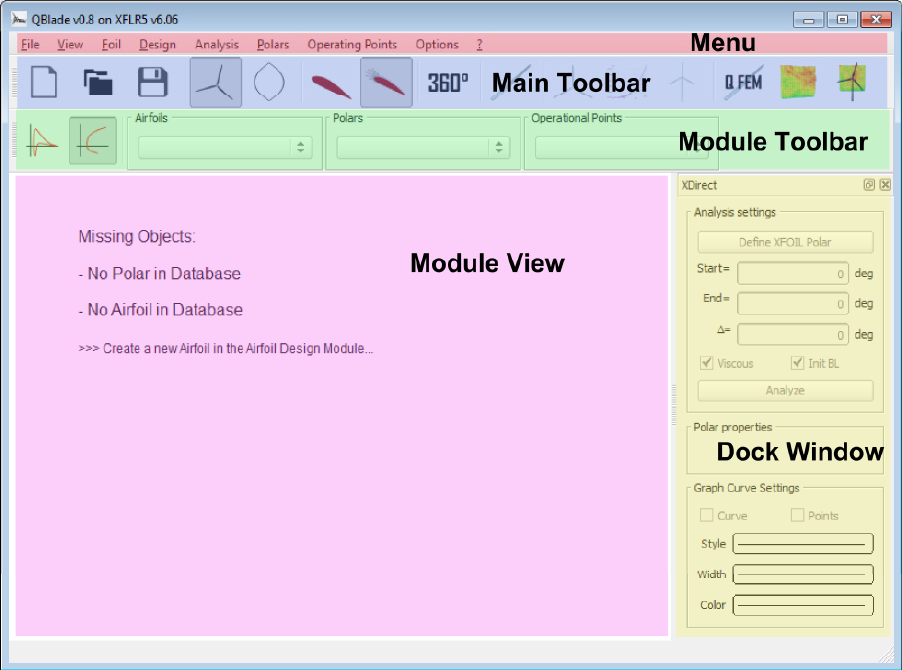Toggle the Init BL checkbox
This screenshot has width=902, height=670.
(x=797, y=363)
